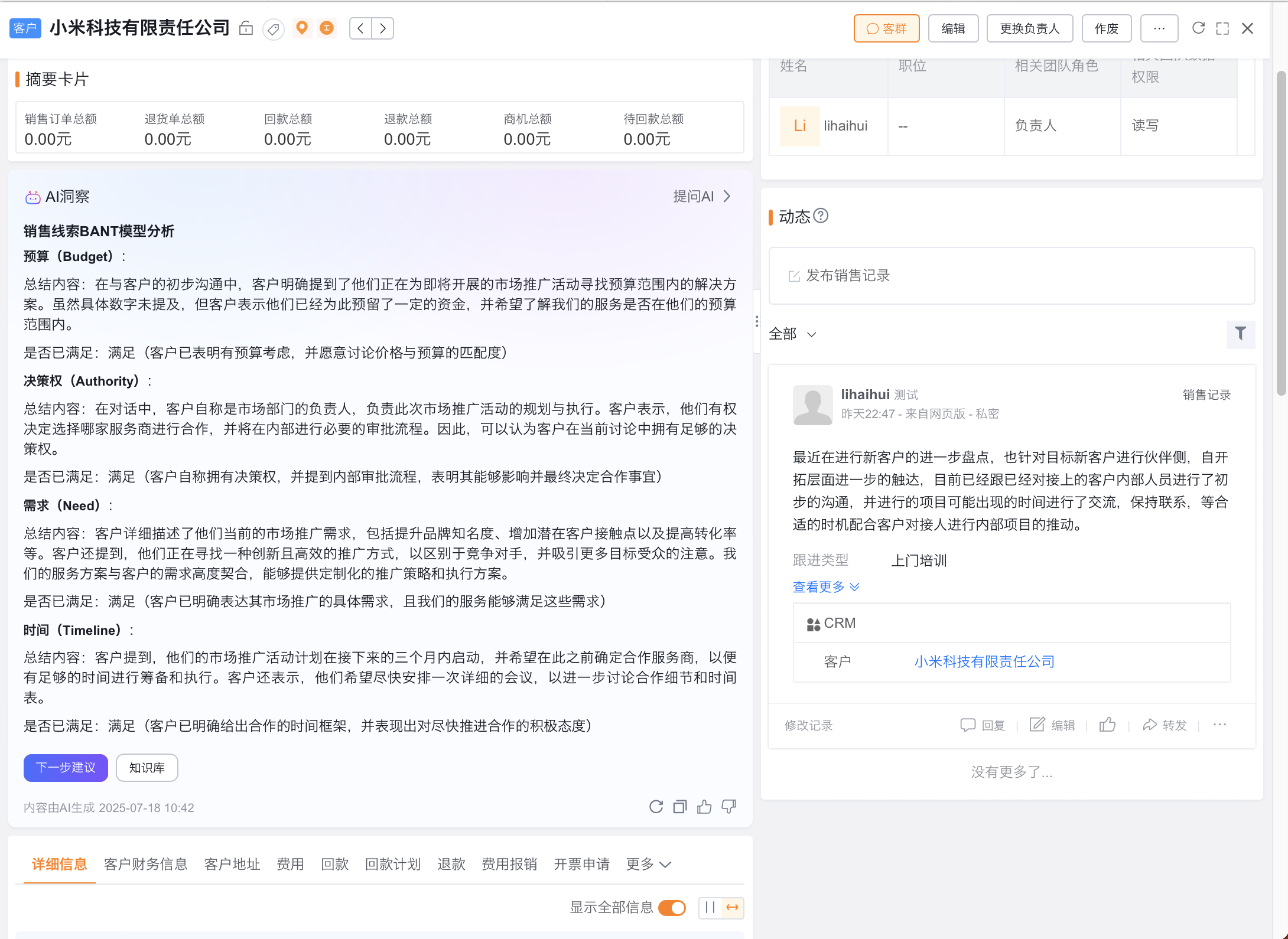Dislike the AI insight with thumbs down
Viewport: 1288px width, 939px height.
(729, 807)
